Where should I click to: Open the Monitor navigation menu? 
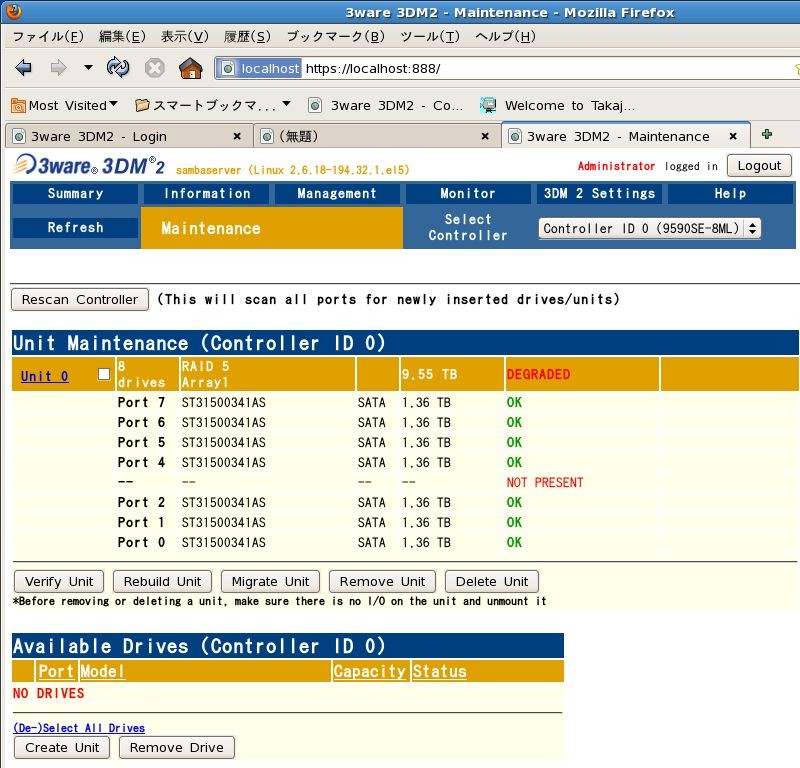pyautogui.click(x=468, y=193)
